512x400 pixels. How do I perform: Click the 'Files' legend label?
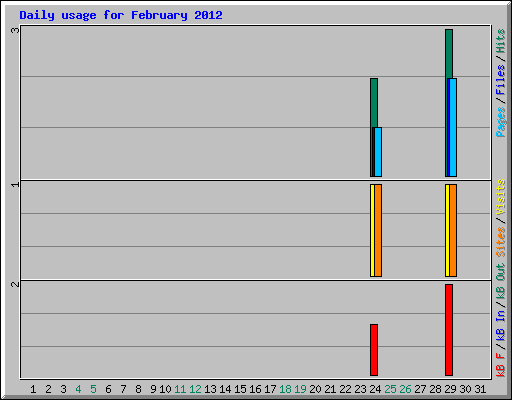point(500,80)
